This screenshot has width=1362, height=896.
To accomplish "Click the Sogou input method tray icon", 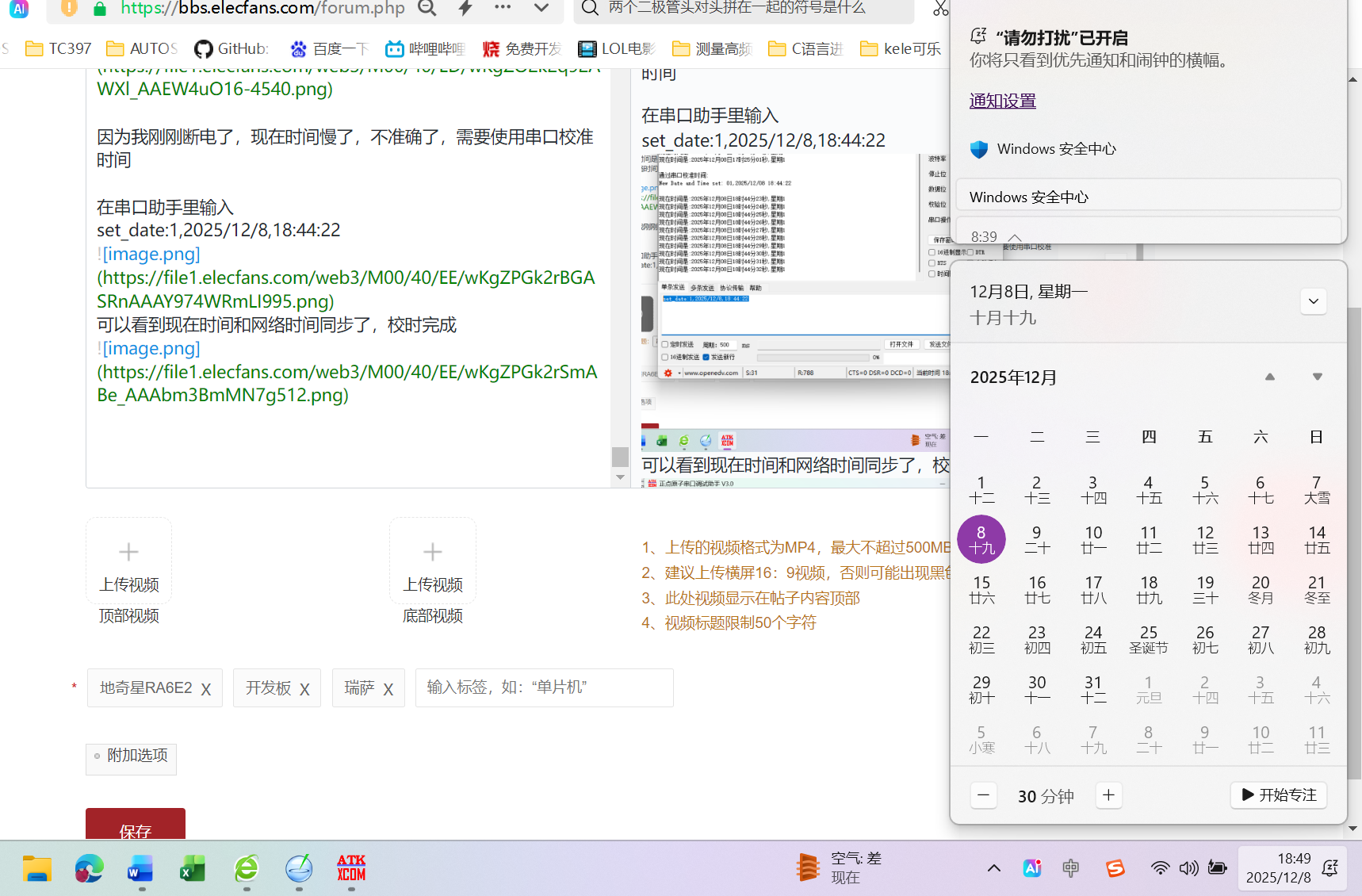I will pyautogui.click(x=1115, y=868).
